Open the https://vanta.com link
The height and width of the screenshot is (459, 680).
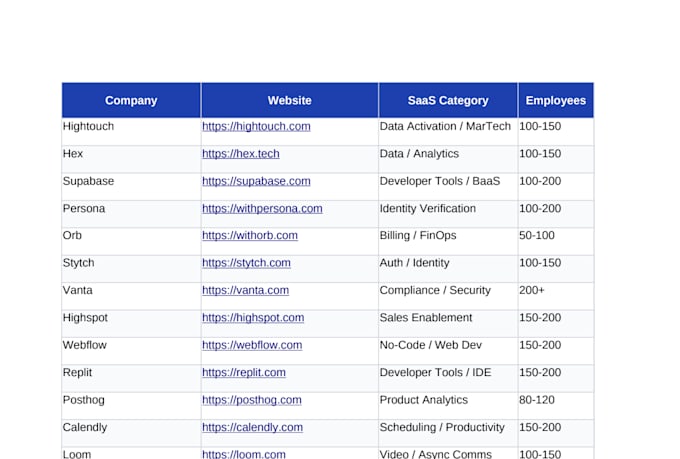(245, 290)
